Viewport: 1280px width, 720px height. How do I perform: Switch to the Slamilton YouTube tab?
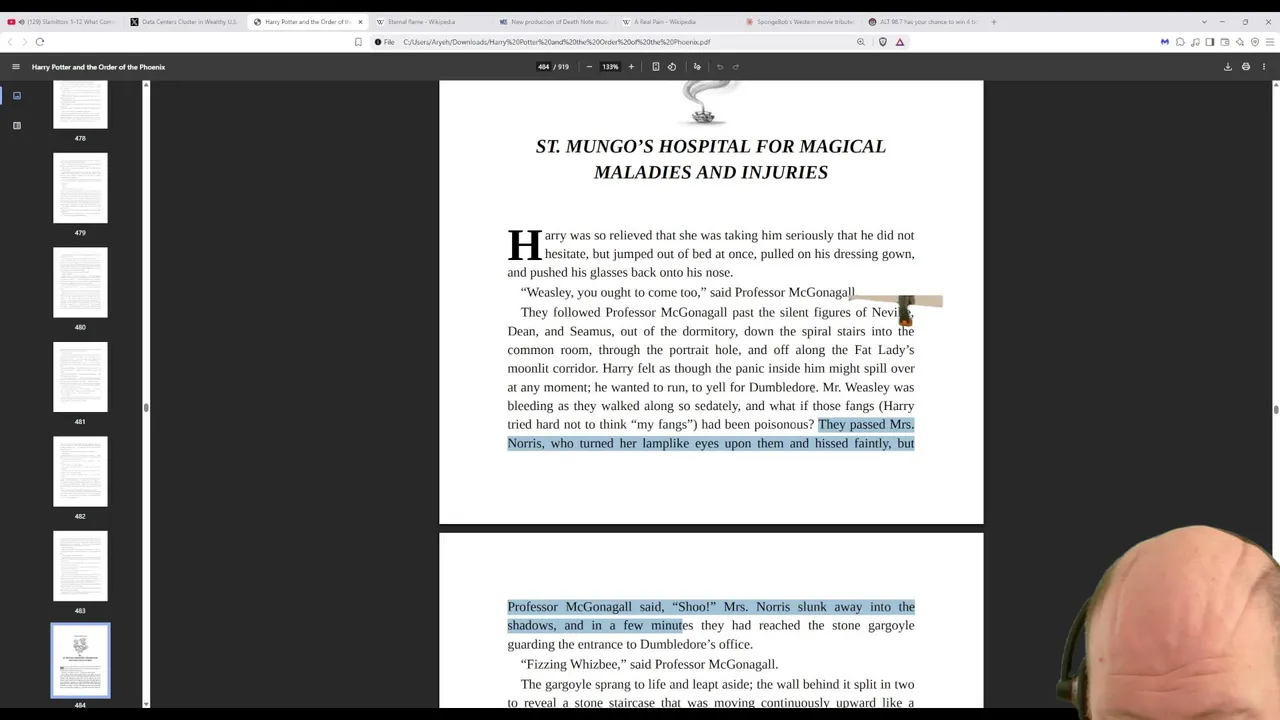63,21
